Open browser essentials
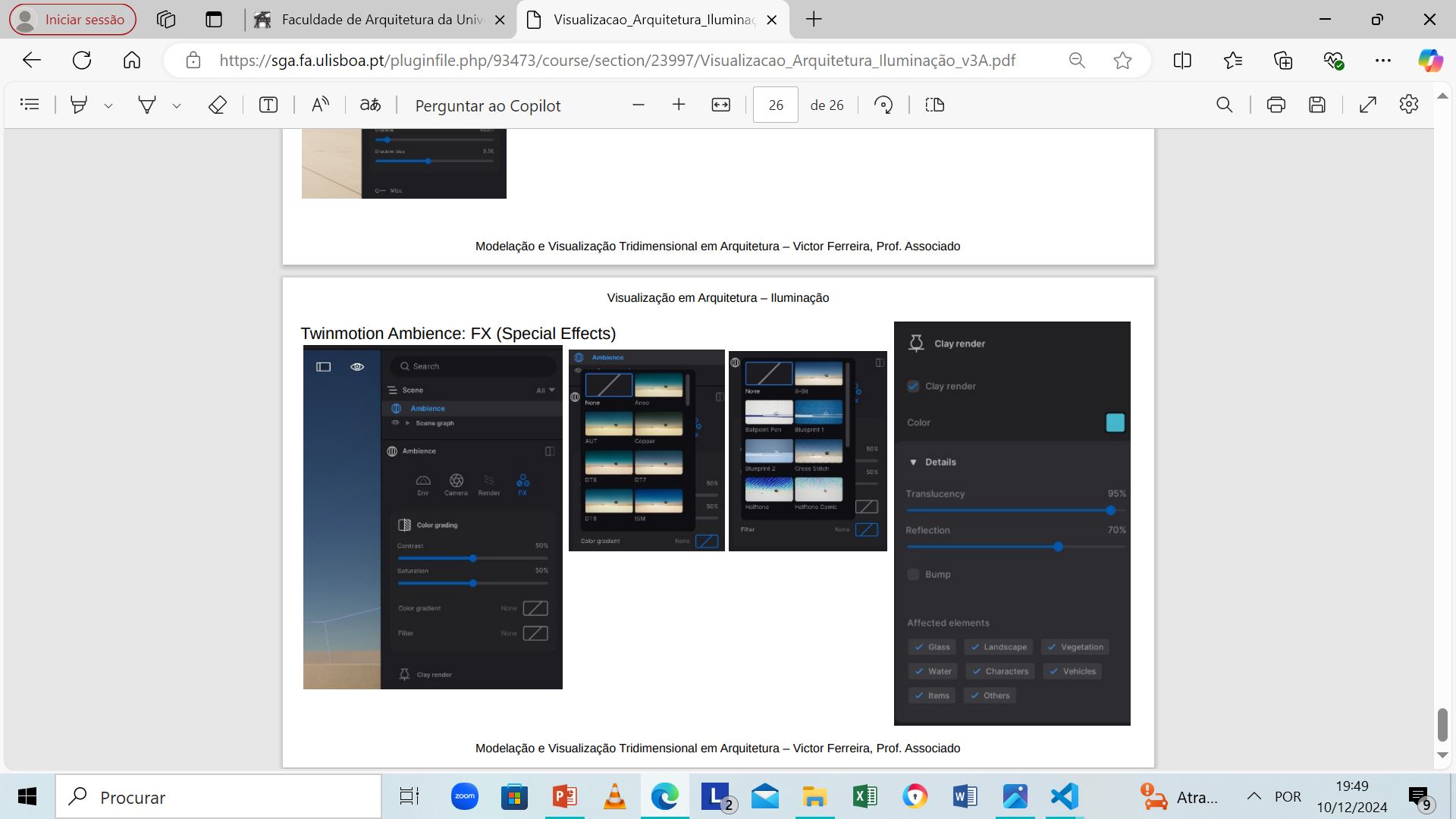Screen dimensions: 1456x819 pyautogui.click(x=1333, y=60)
